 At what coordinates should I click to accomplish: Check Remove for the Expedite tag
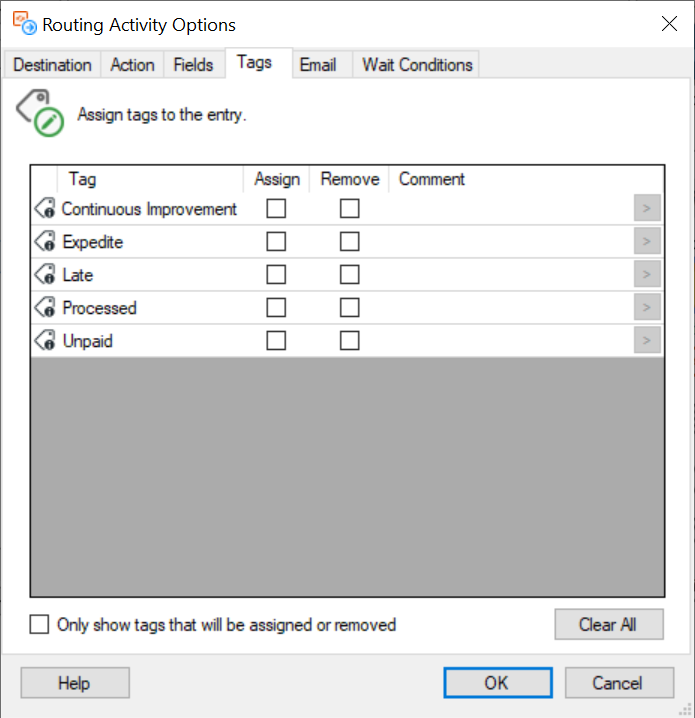[x=349, y=242]
